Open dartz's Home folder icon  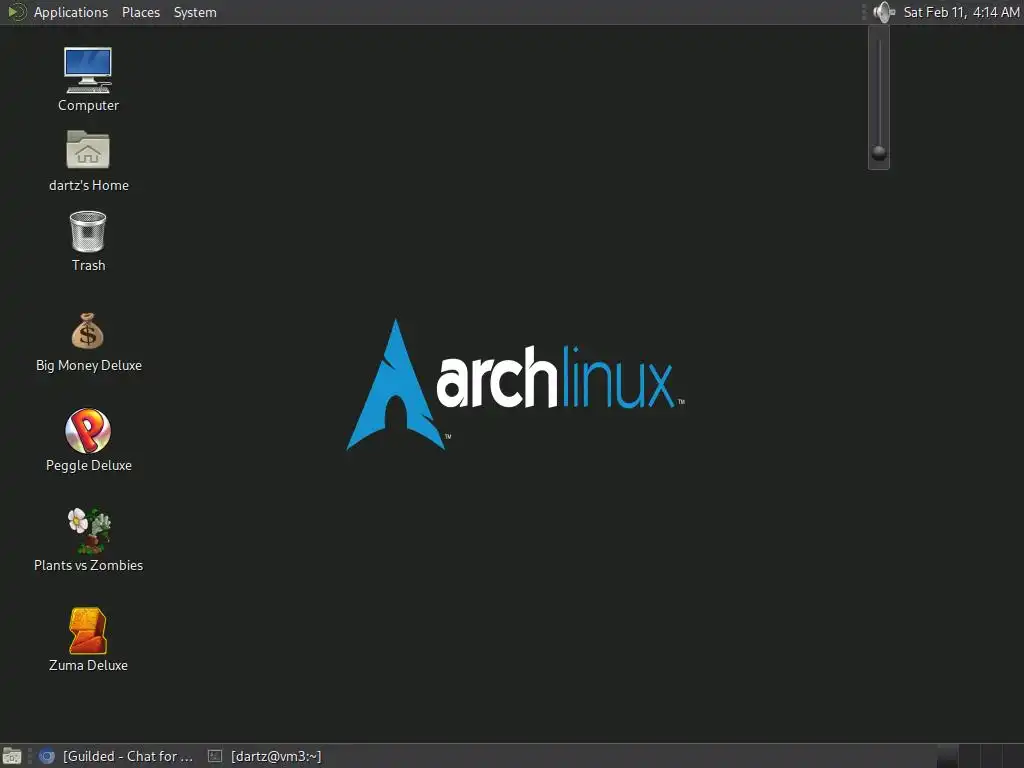click(x=88, y=150)
